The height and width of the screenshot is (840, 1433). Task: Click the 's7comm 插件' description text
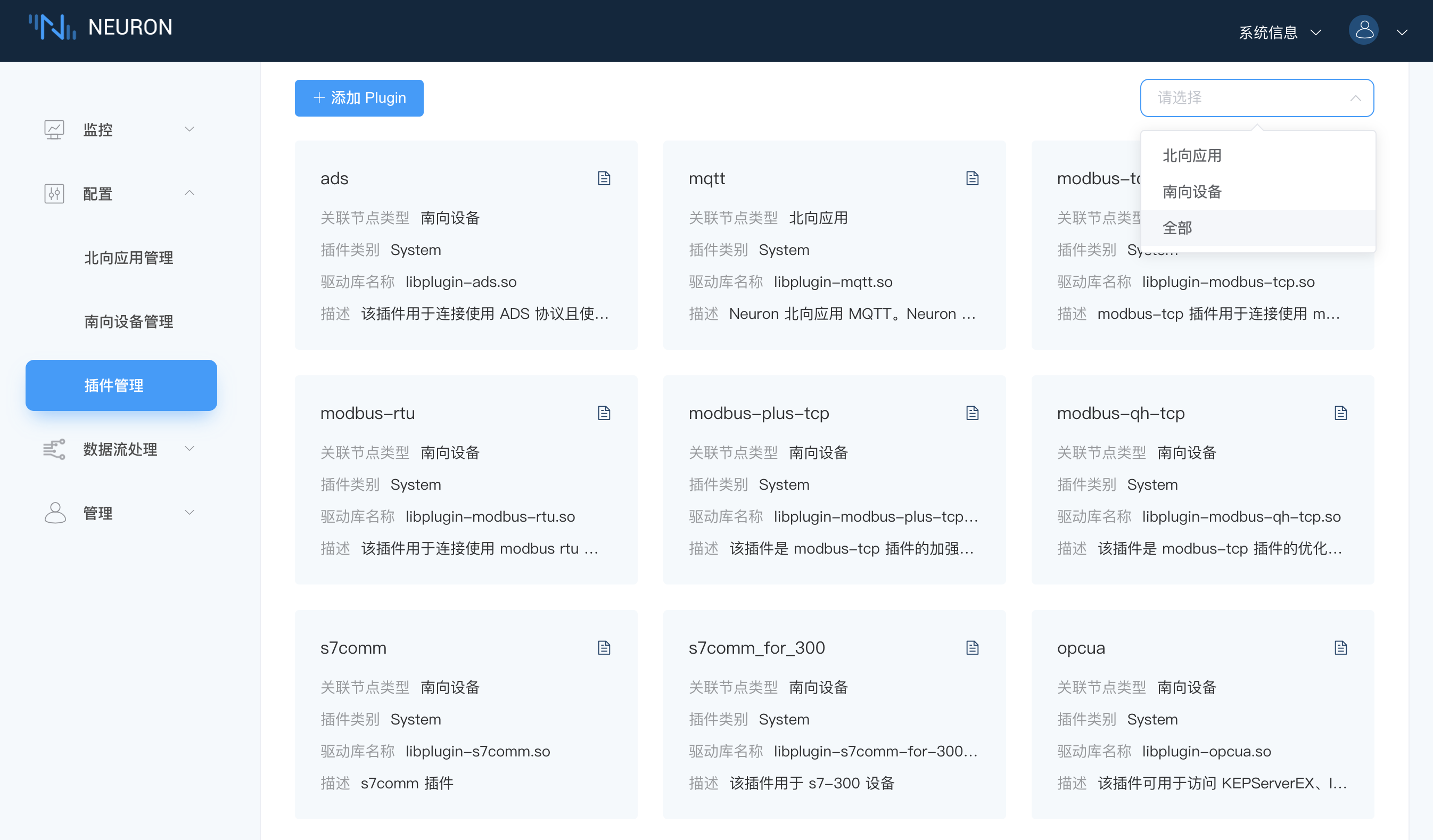(x=407, y=784)
